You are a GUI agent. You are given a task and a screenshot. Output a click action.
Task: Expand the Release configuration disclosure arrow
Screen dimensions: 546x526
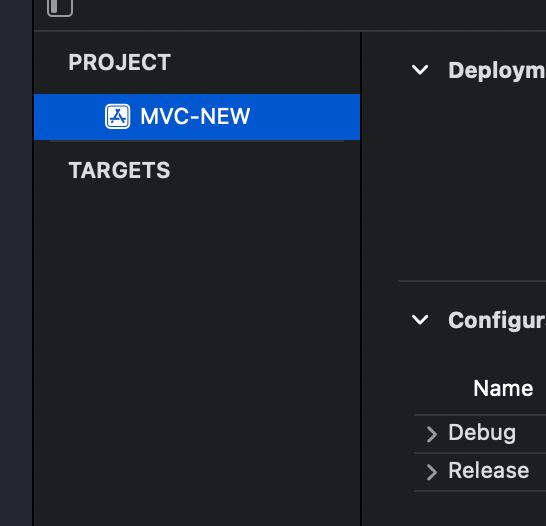pyautogui.click(x=432, y=472)
